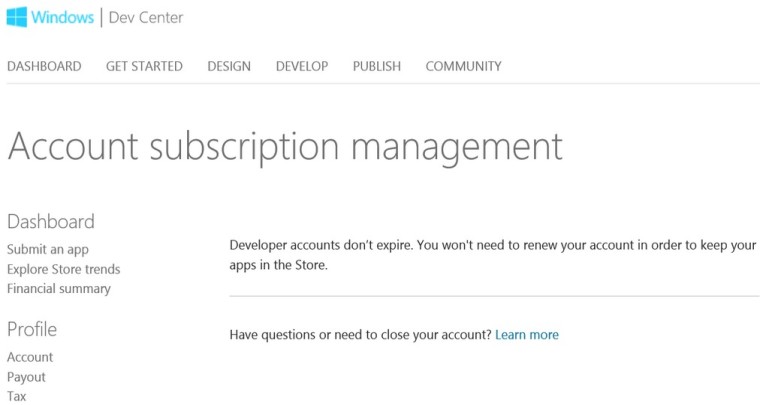Go to Payout settings

[26, 377]
